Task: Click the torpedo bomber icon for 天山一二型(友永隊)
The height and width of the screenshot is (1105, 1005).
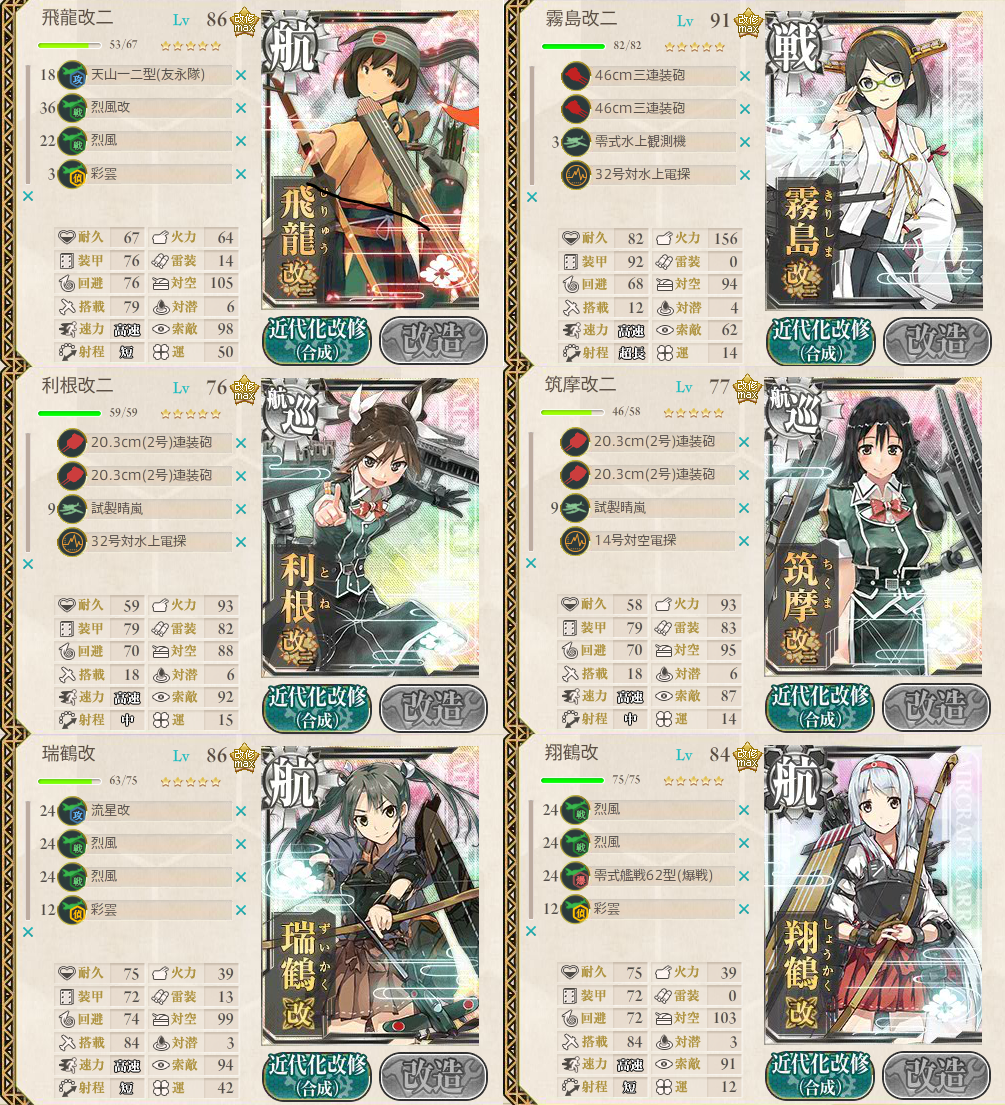Action: [x=72, y=75]
